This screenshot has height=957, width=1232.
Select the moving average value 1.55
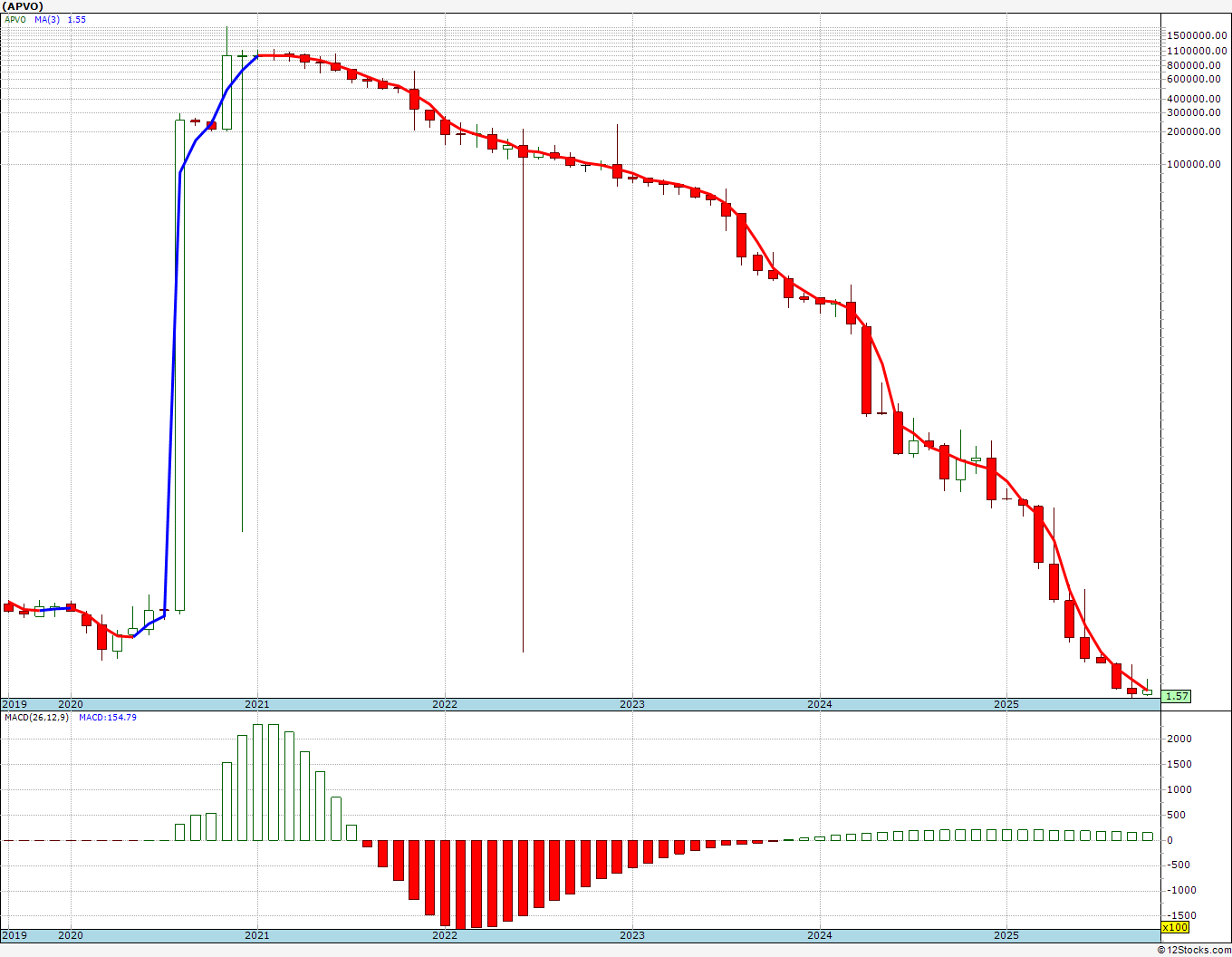(x=77, y=19)
